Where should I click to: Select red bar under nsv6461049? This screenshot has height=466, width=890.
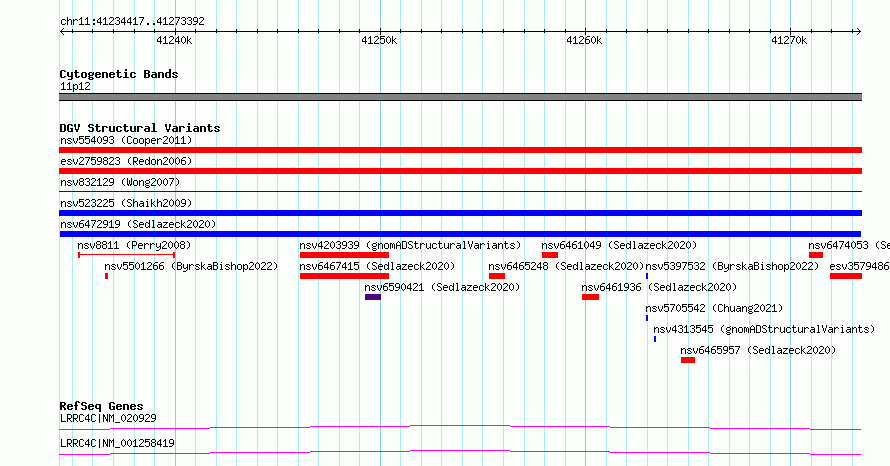coord(550,255)
